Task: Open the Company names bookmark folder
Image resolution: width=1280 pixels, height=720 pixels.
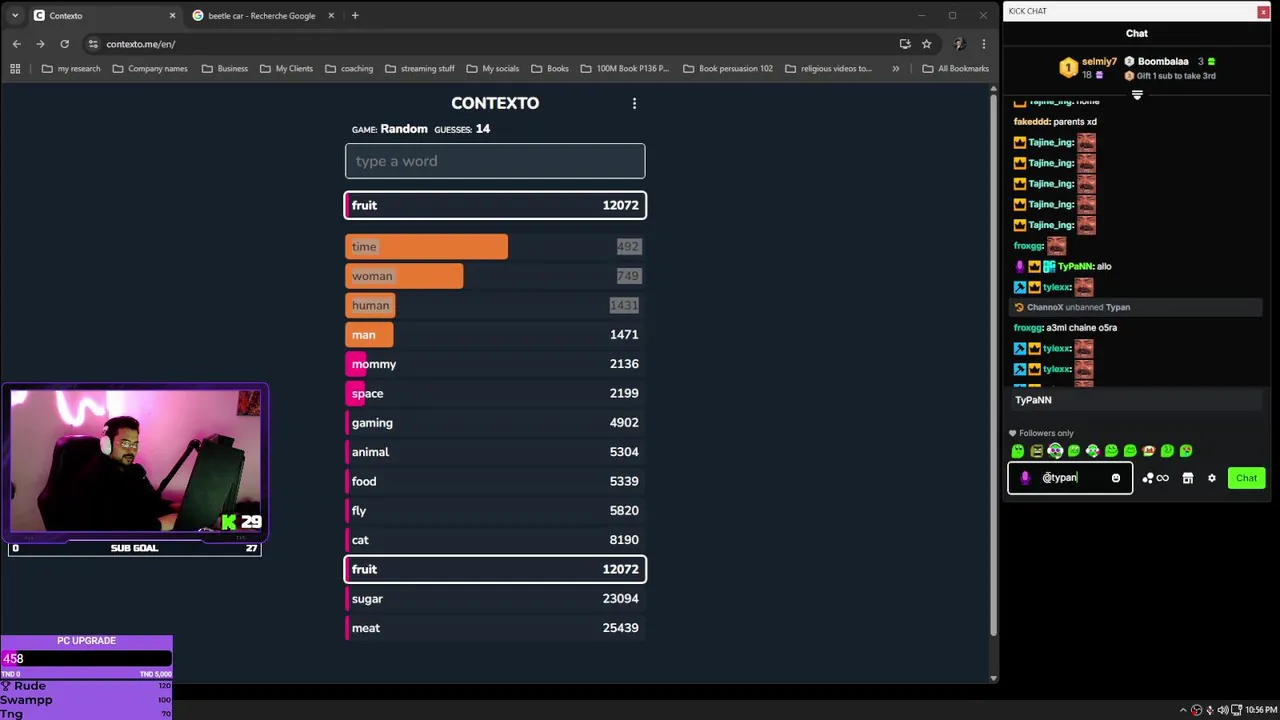Action: tap(150, 69)
